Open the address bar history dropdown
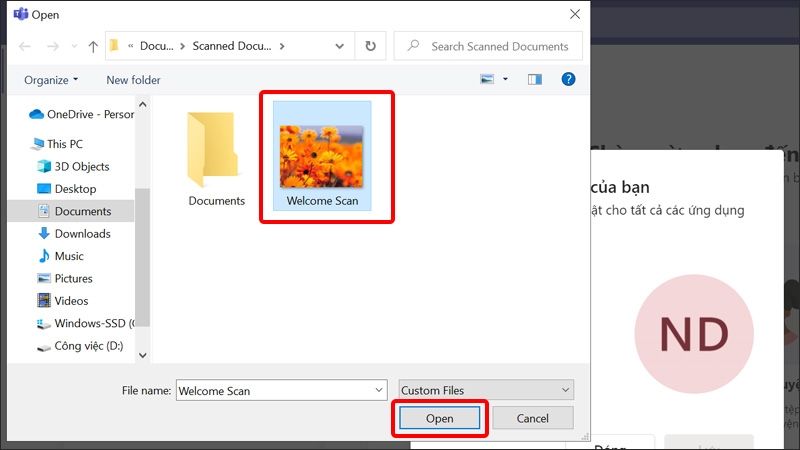This screenshot has width=800, height=450. [x=339, y=46]
